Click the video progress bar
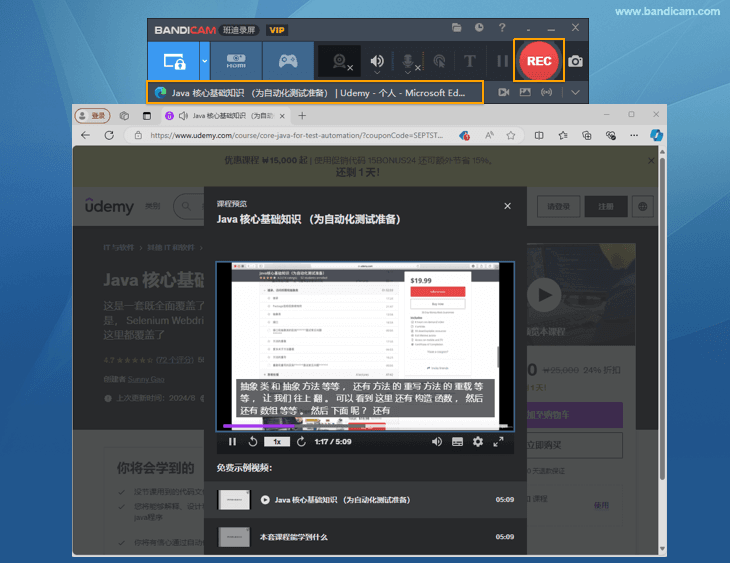This screenshot has height=563, width=730. [365, 426]
